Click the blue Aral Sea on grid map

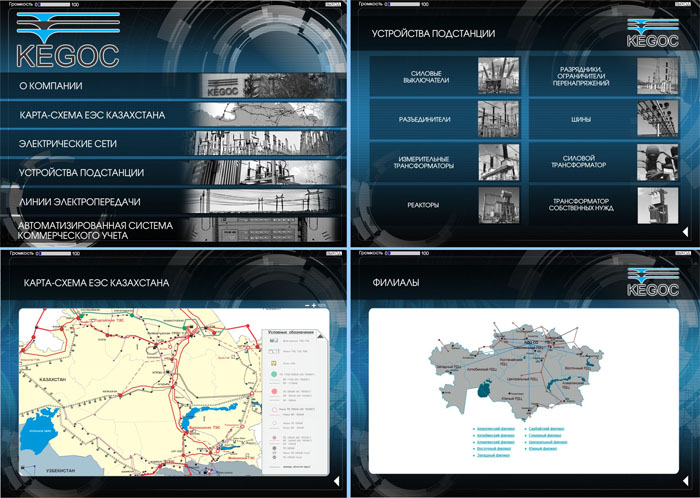40,431
